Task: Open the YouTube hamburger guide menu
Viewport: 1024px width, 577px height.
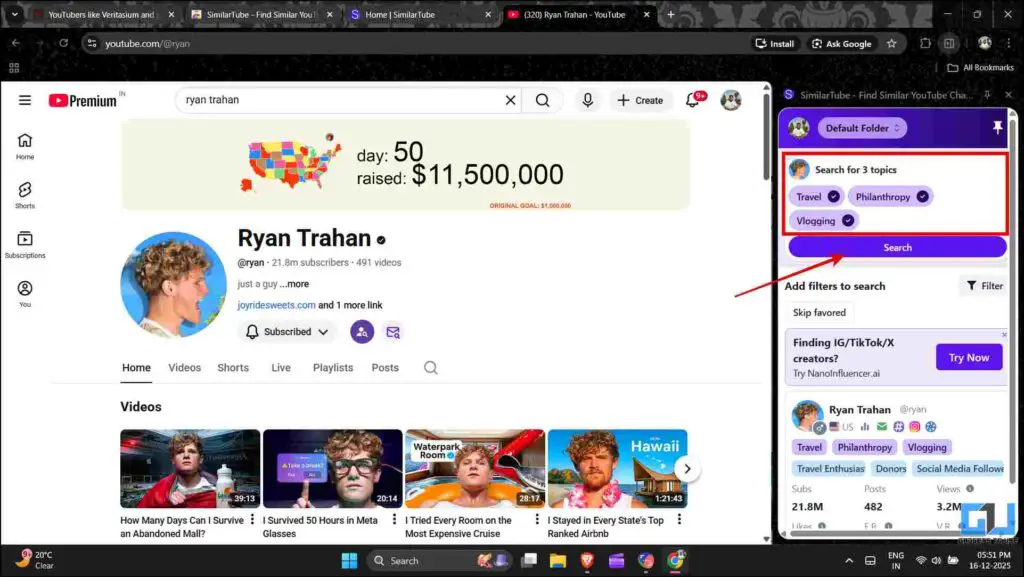Action: coord(25,100)
